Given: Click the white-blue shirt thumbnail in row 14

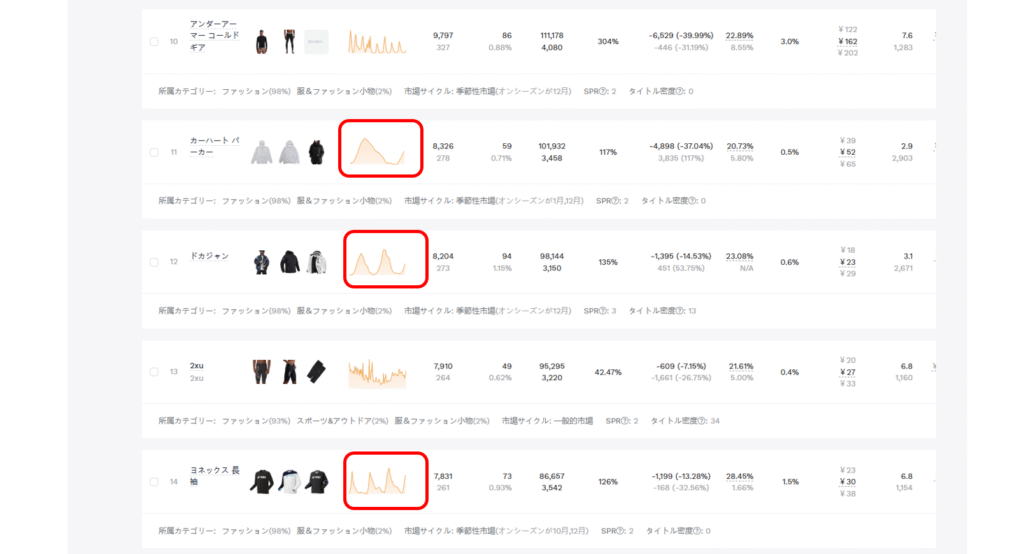Looking at the screenshot, I should coord(289,481).
